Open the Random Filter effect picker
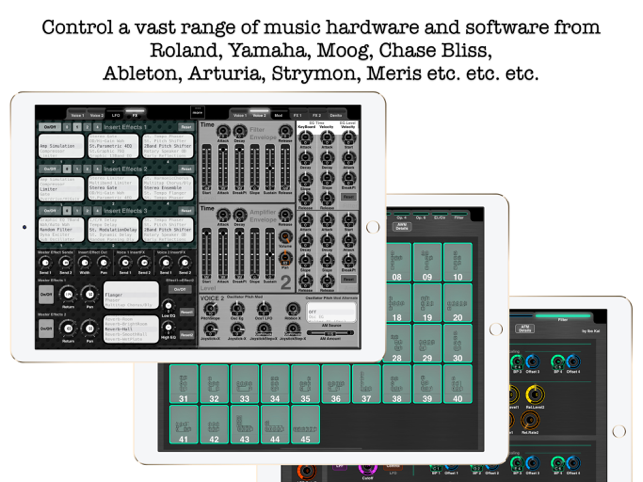The height and width of the screenshot is (482, 643). click(62, 230)
